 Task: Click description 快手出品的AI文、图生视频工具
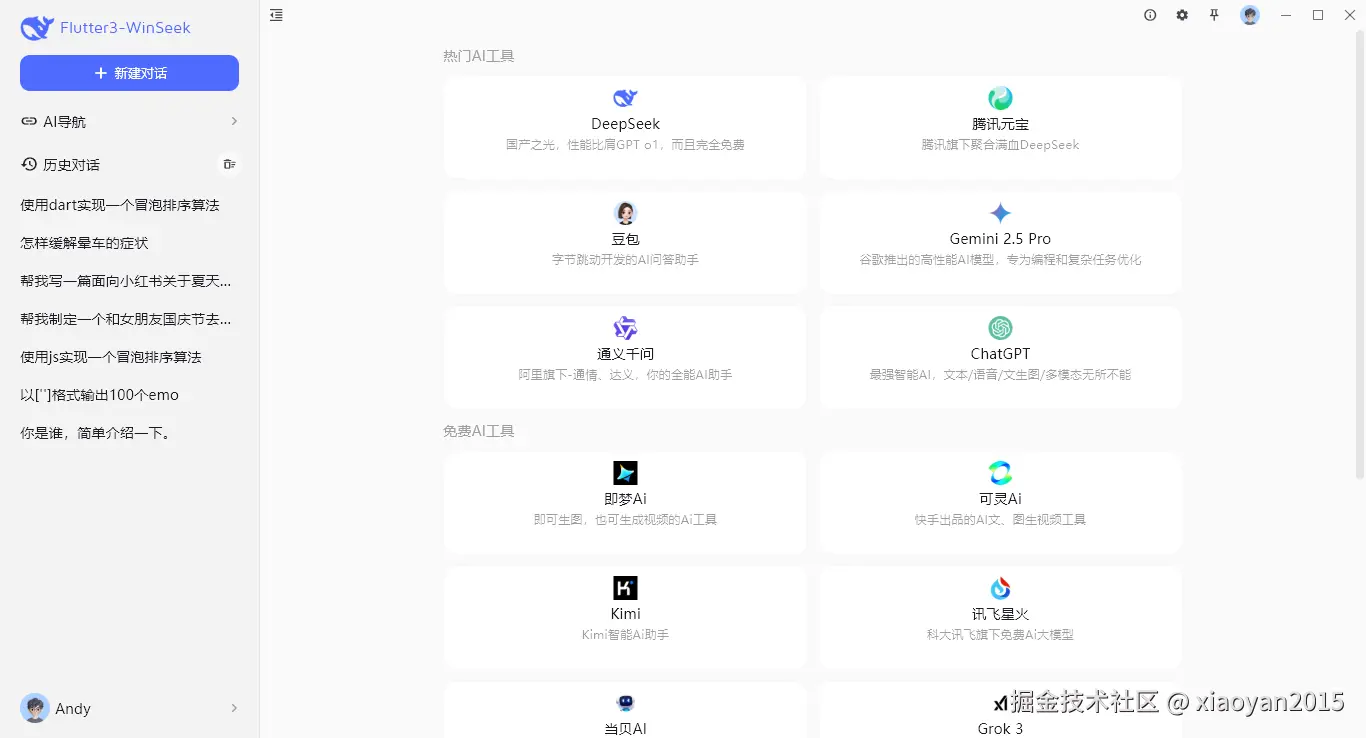1000,520
